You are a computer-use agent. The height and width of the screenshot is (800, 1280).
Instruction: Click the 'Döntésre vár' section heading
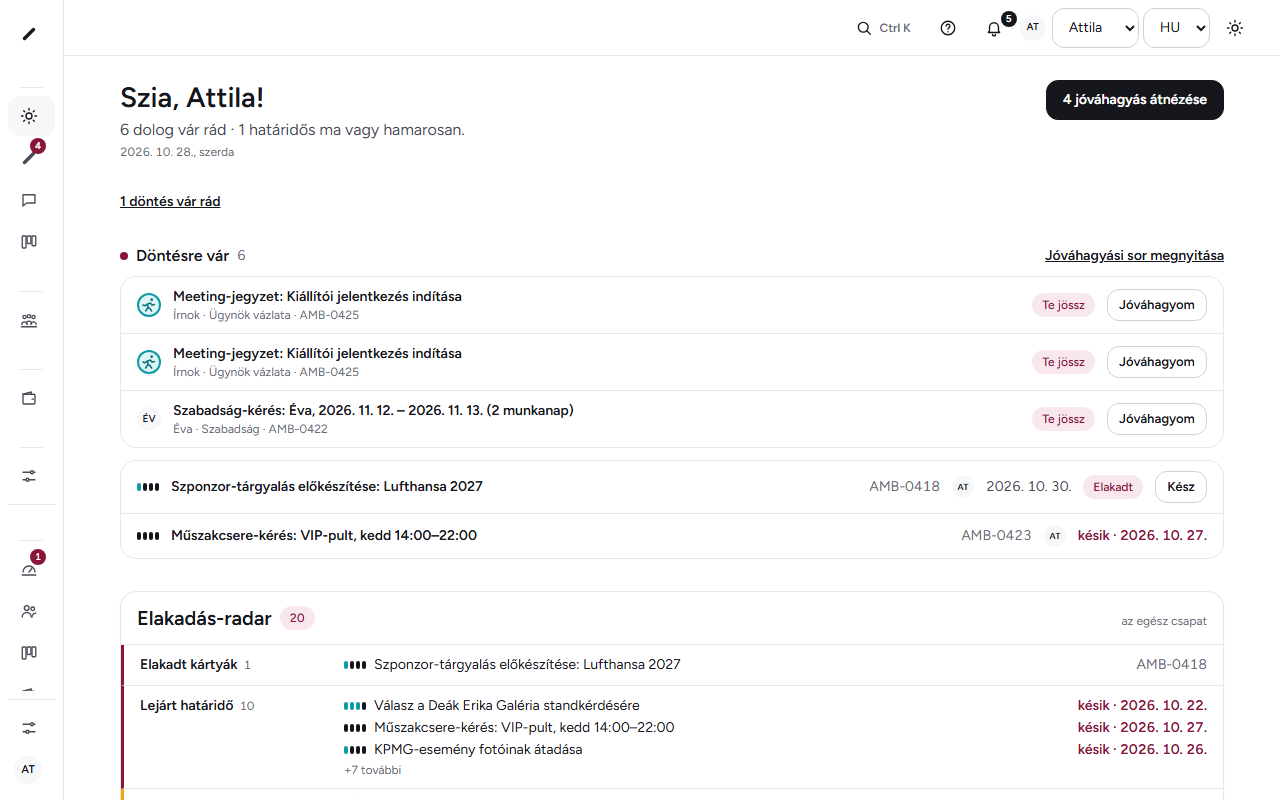click(182, 256)
